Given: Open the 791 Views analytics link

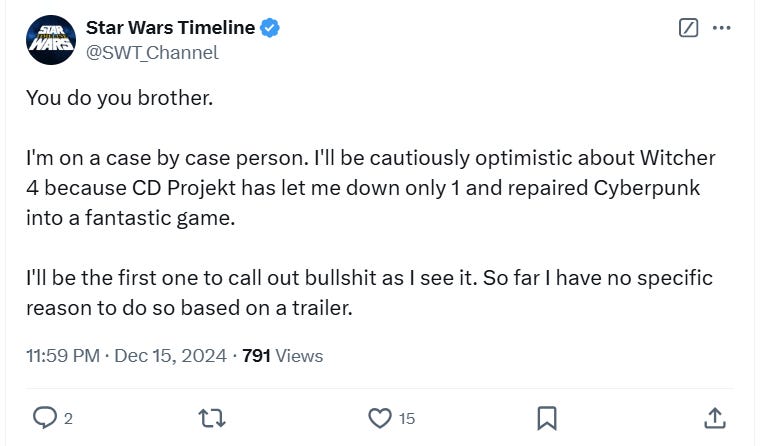Looking at the screenshot, I should pos(282,355).
